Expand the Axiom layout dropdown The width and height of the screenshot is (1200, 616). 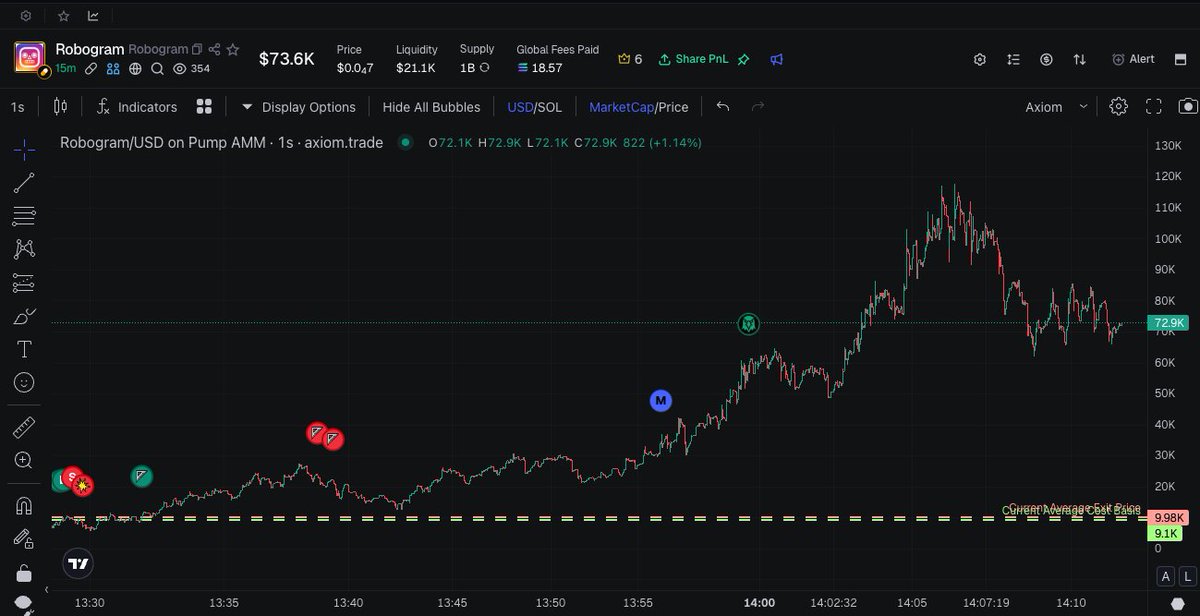coord(1056,106)
